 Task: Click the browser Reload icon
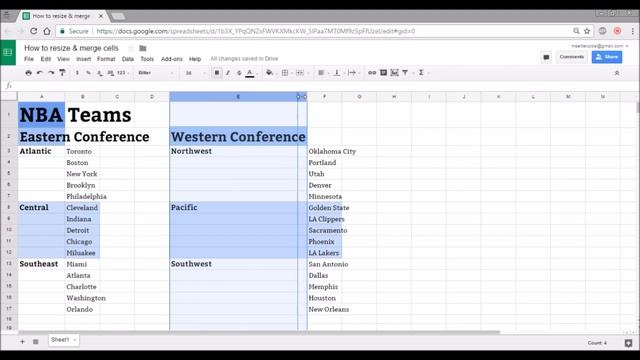[33, 31]
